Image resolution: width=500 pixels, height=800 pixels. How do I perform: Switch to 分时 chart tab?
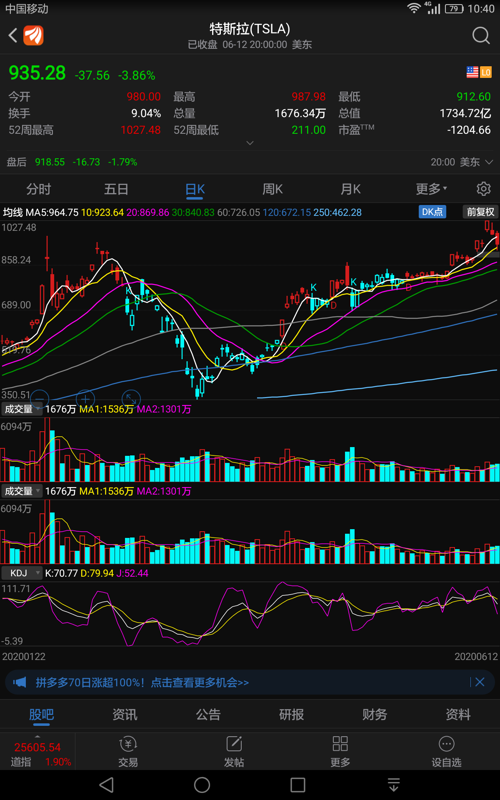pyautogui.click(x=39, y=189)
